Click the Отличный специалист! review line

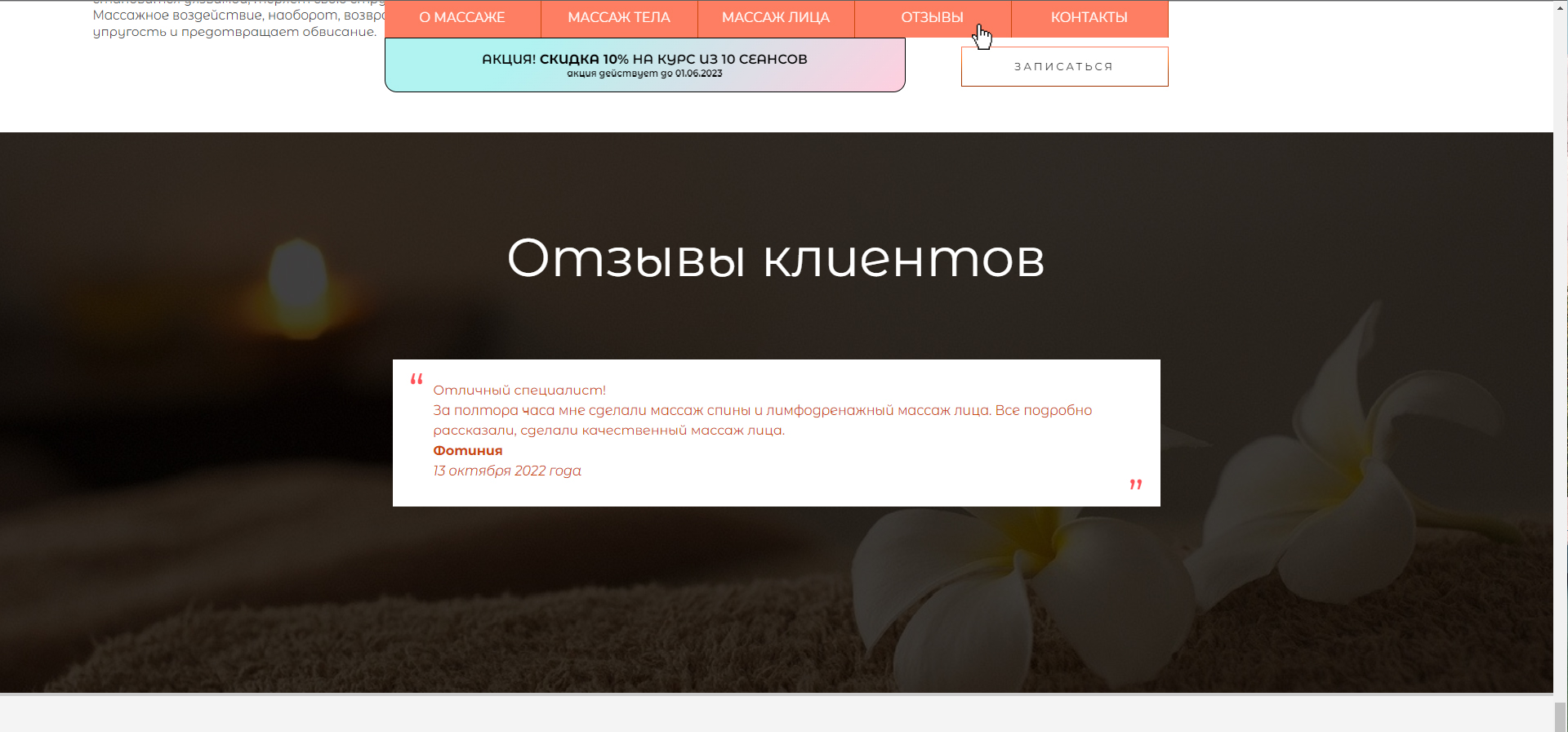[519, 391]
